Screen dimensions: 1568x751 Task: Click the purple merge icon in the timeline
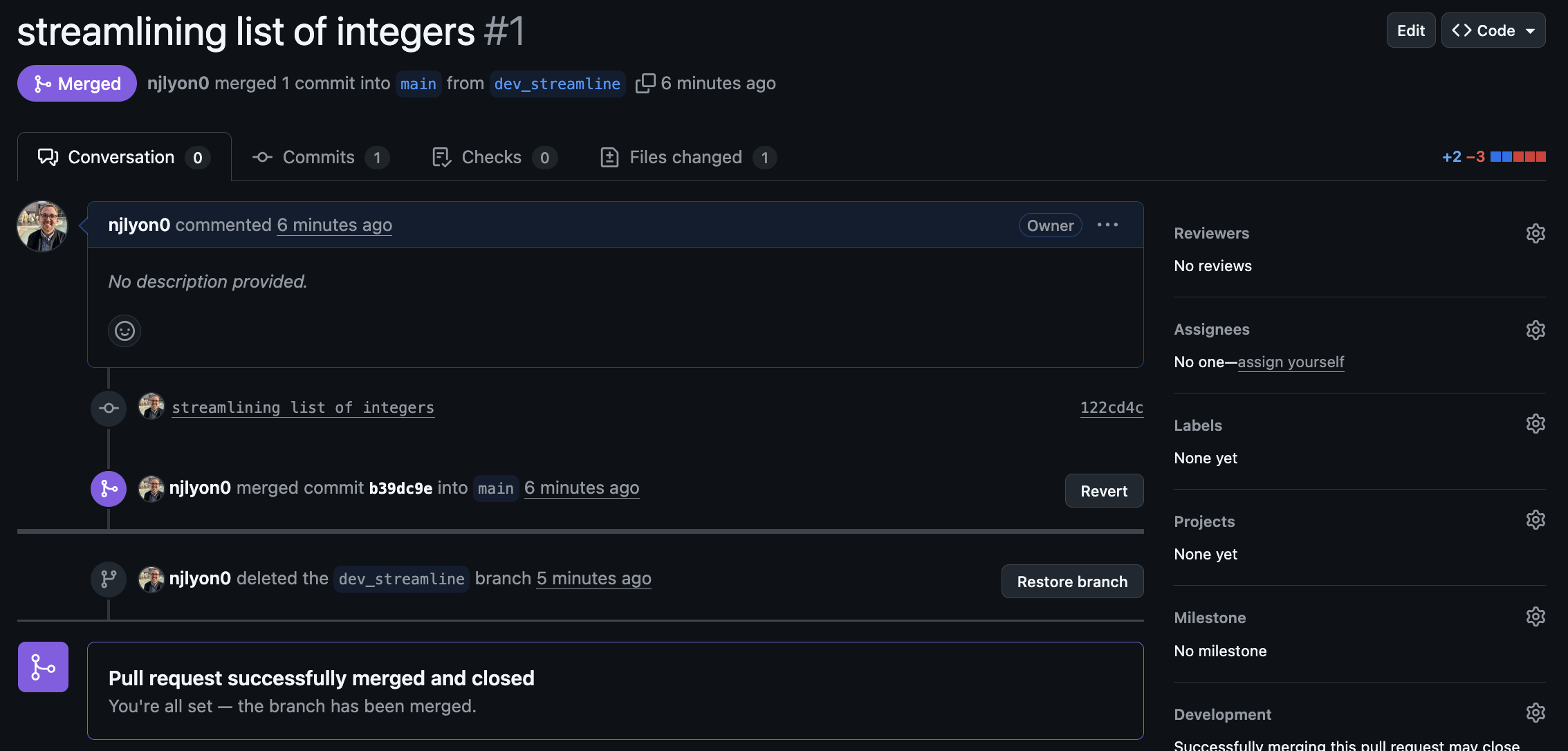pyautogui.click(x=108, y=489)
